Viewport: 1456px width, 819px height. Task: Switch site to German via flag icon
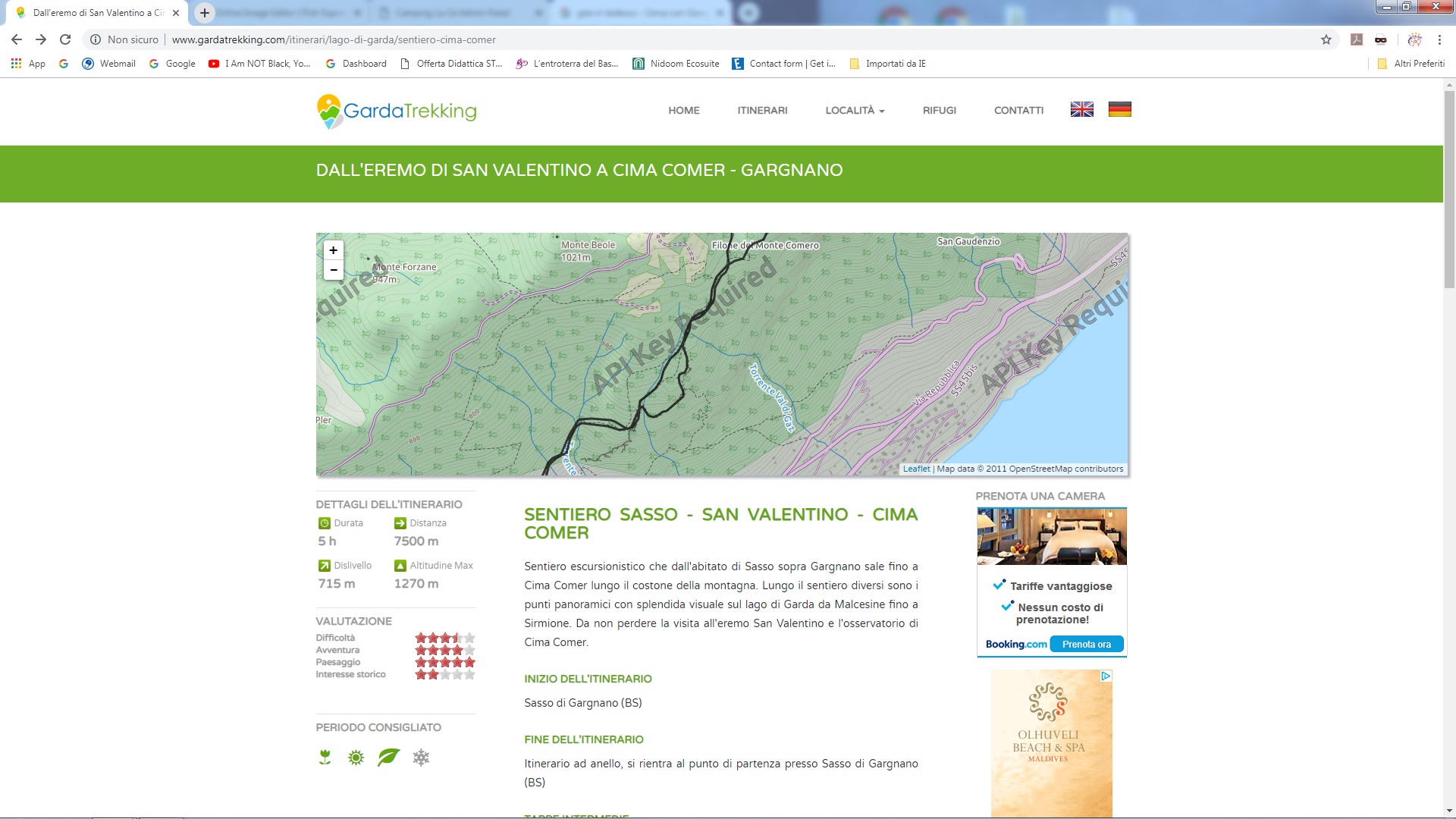pos(1119,109)
